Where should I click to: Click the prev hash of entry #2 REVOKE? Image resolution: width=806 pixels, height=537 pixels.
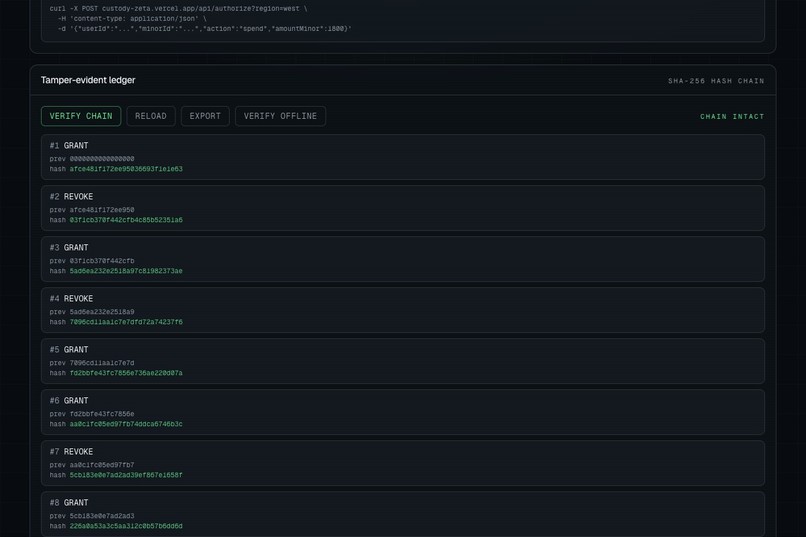(102, 210)
